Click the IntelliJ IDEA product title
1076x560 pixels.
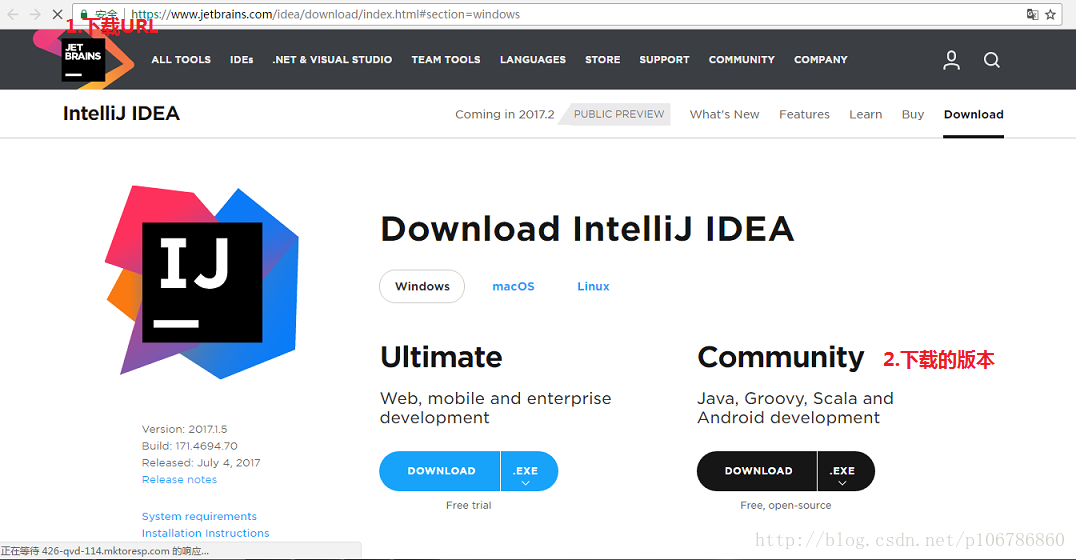121,113
